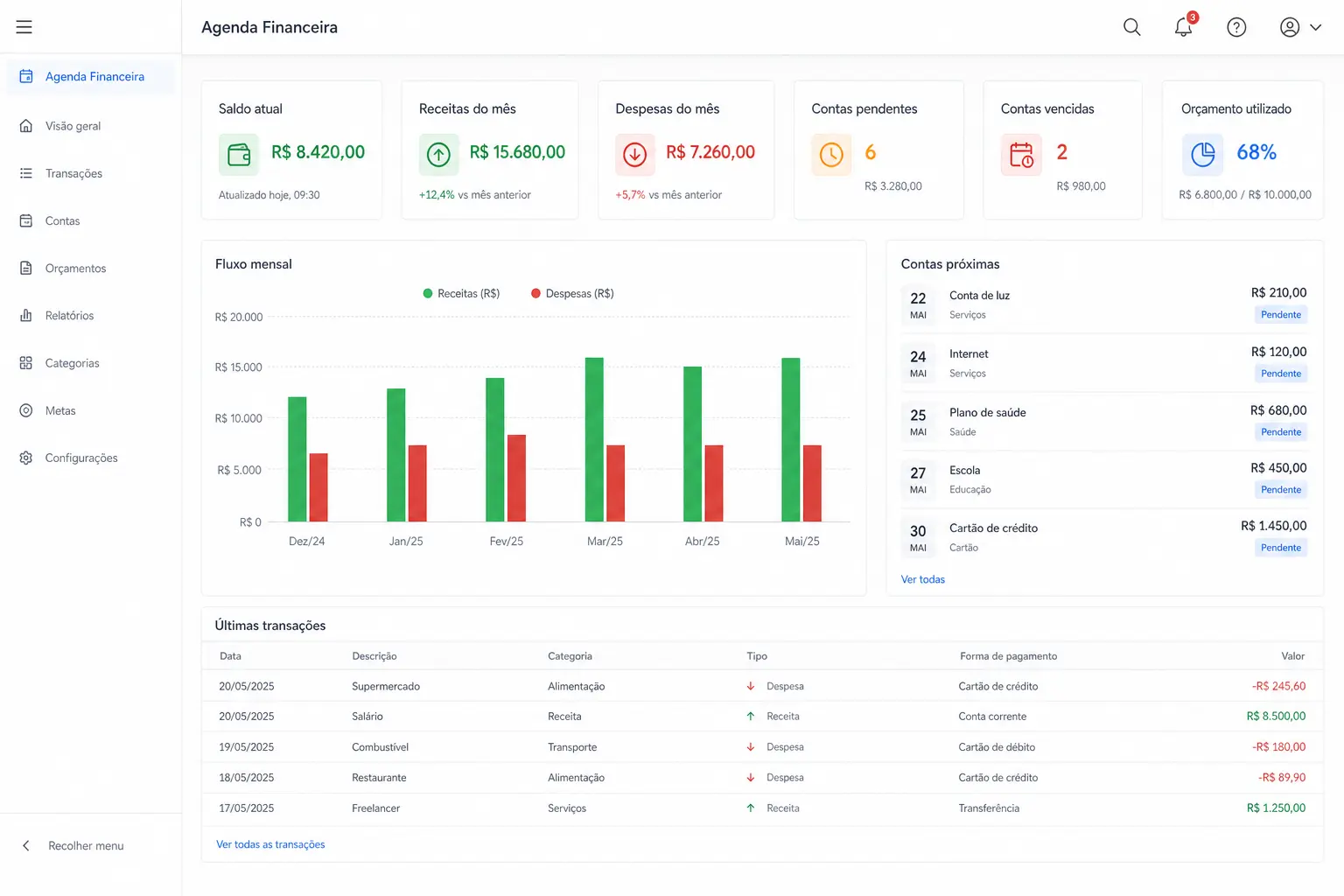
Task: Click the Salário value R$ 8.500,00
Action: [x=1276, y=717]
